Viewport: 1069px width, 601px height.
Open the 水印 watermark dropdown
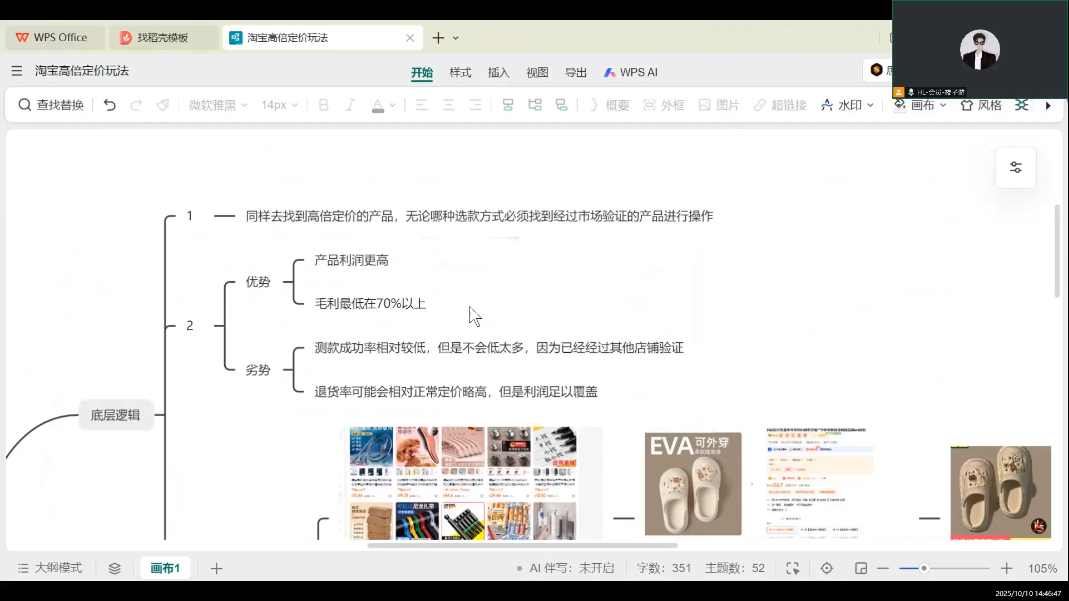pyautogui.click(x=847, y=105)
